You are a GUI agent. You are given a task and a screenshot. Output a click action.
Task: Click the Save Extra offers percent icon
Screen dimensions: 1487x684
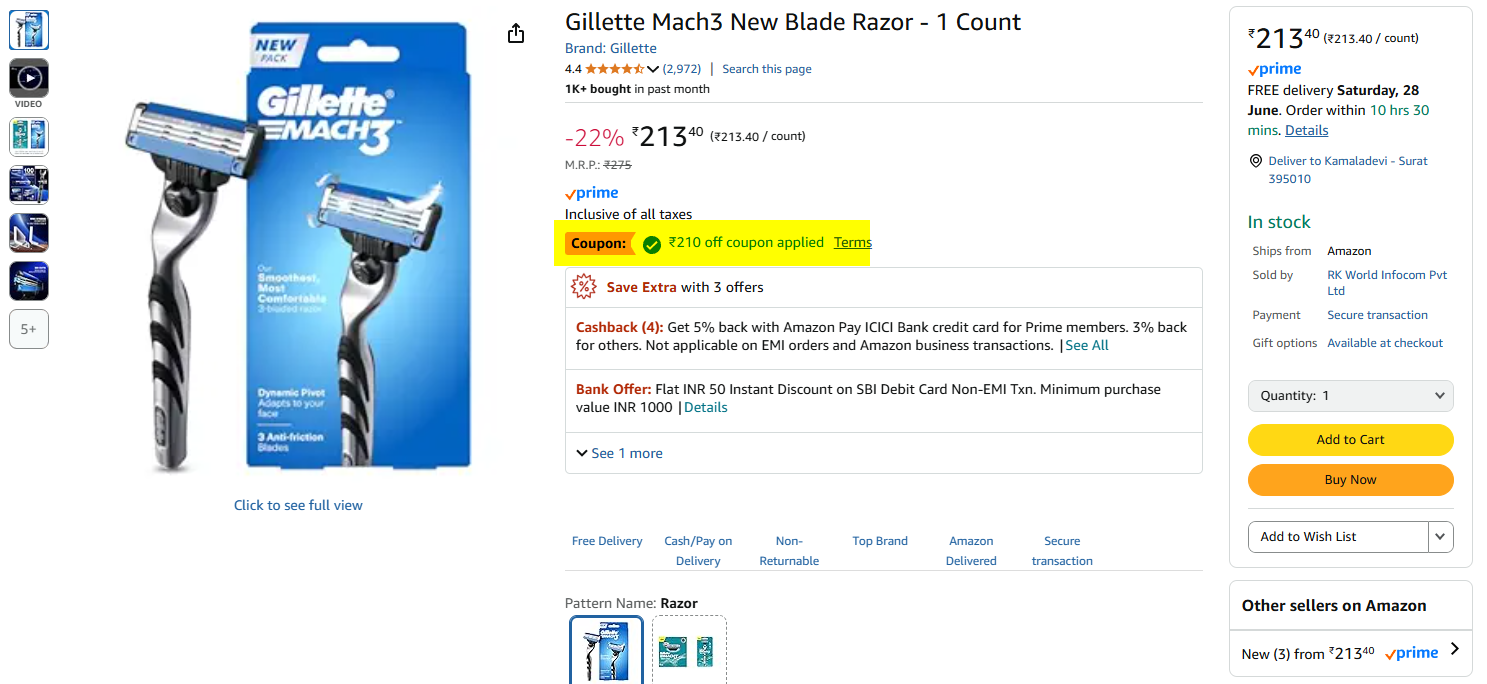pyautogui.click(x=583, y=287)
